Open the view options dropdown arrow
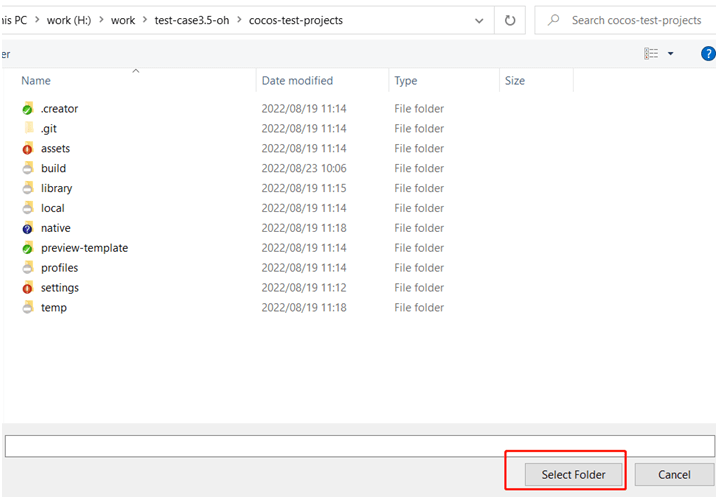Image resolution: width=718 pixels, height=499 pixels. coord(670,53)
